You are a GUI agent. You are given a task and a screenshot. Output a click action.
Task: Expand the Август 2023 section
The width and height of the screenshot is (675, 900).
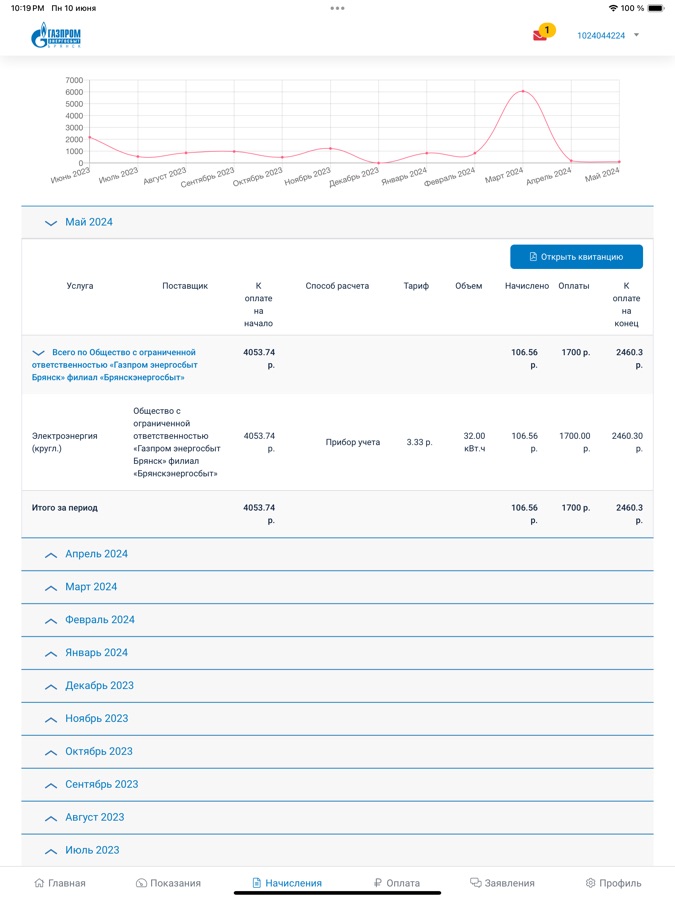(94, 818)
